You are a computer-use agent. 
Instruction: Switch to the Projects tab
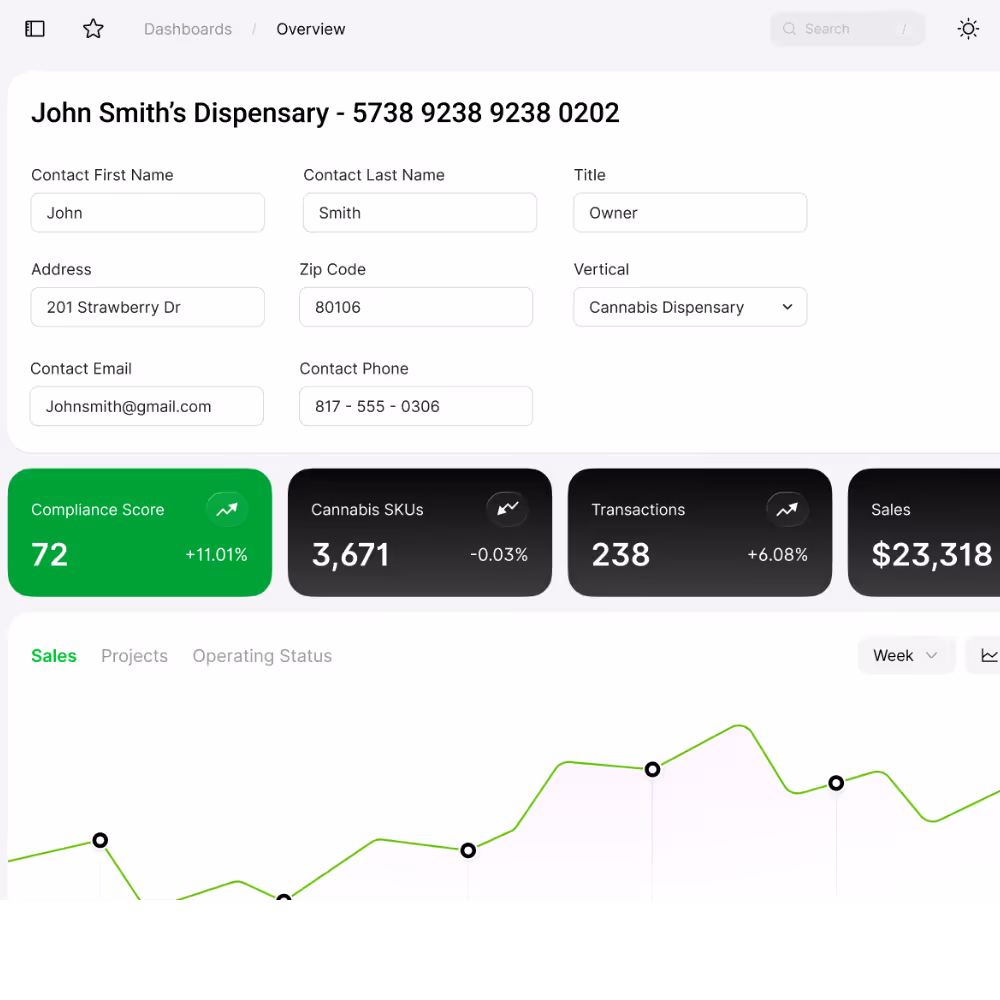tap(135, 656)
